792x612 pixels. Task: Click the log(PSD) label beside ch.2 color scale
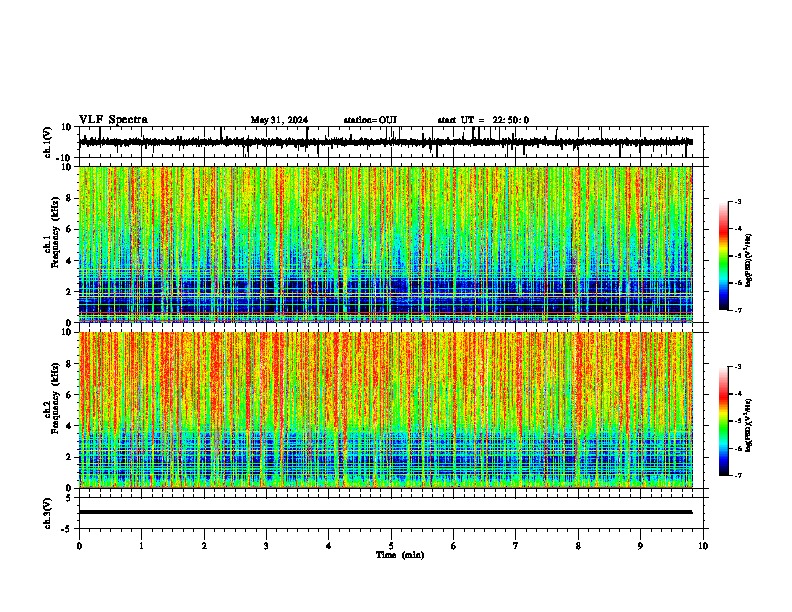point(749,426)
